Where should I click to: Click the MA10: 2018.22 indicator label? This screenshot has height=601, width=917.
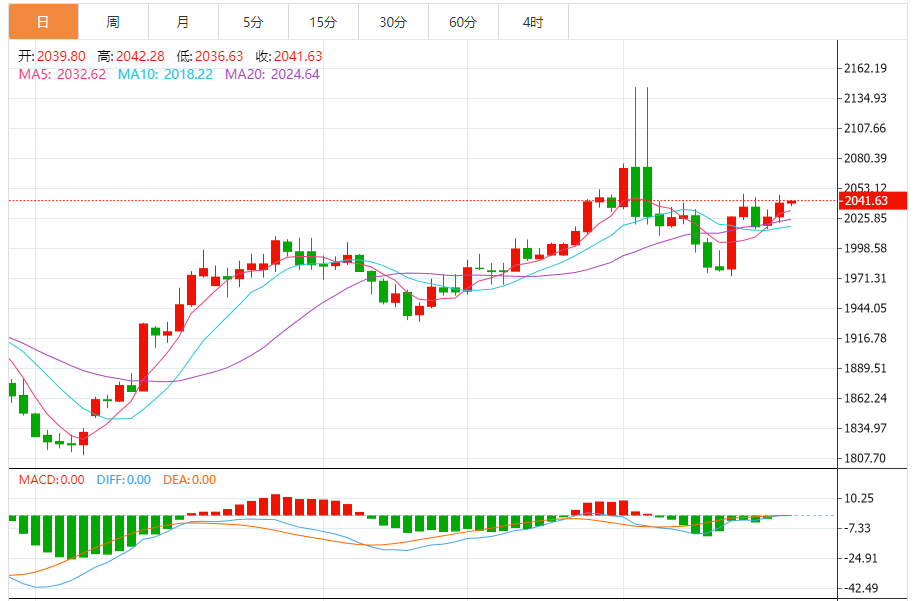pyautogui.click(x=166, y=74)
